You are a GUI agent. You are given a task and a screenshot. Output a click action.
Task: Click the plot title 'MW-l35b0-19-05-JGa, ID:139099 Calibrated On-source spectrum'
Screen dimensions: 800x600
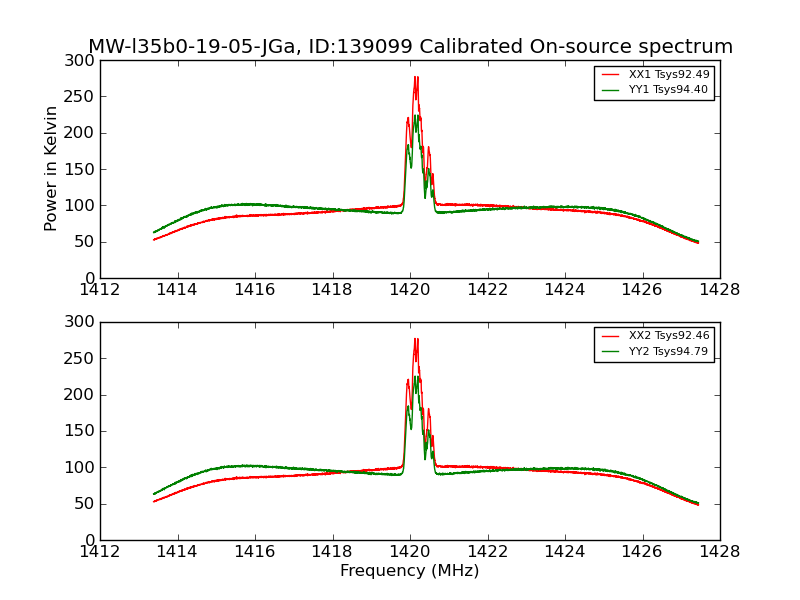pyautogui.click(x=410, y=46)
